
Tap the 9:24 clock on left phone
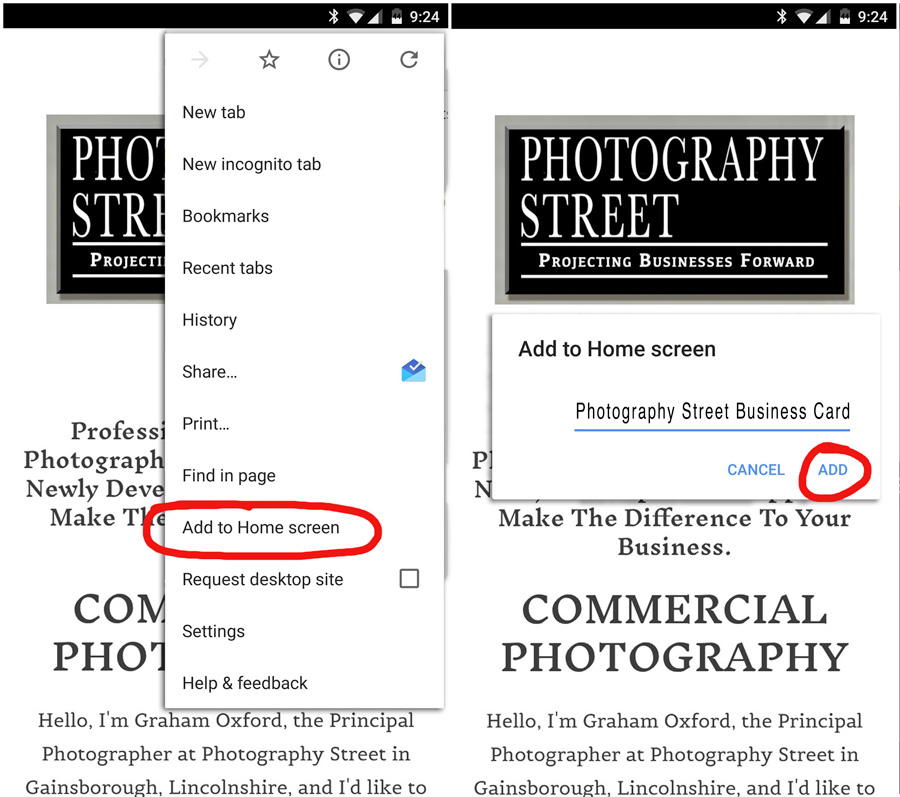click(x=424, y=17)
